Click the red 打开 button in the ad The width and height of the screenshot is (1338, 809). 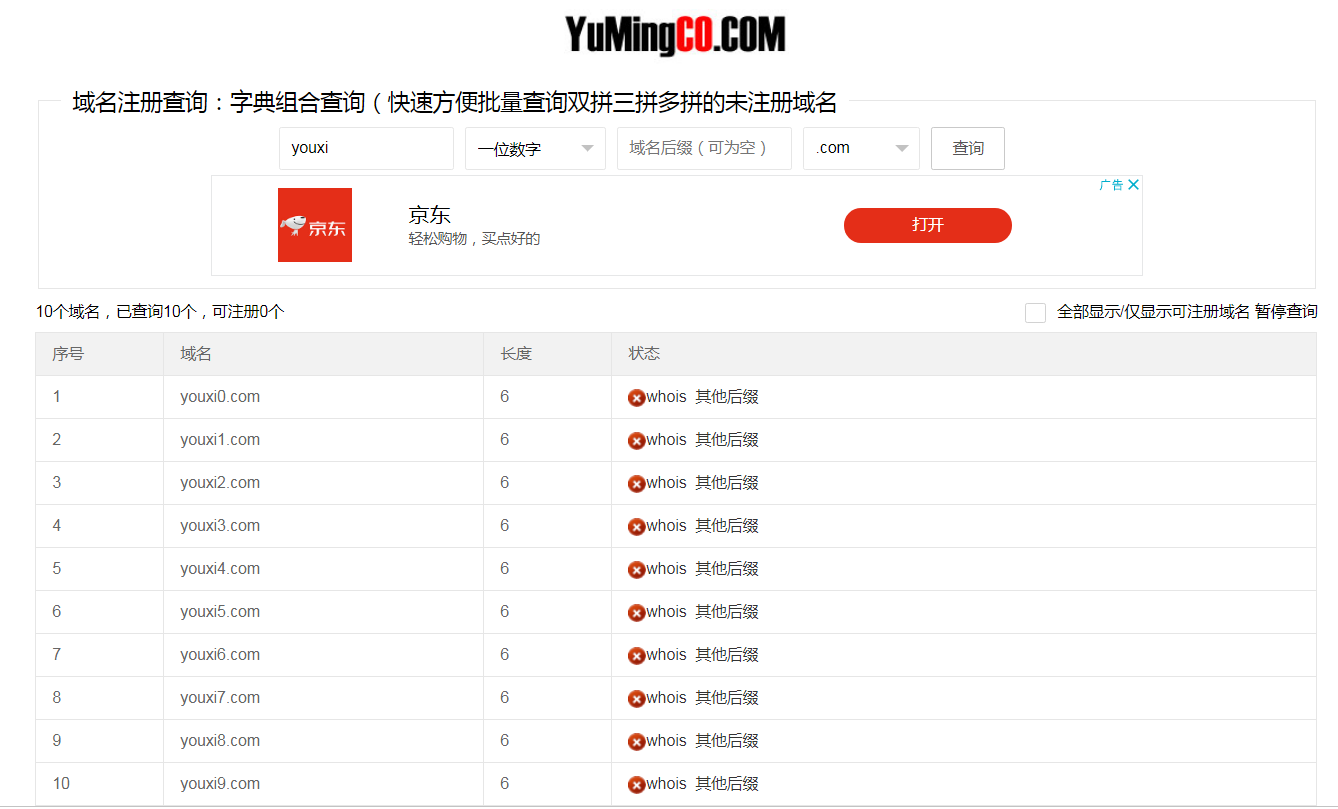[x=928, y=225]
